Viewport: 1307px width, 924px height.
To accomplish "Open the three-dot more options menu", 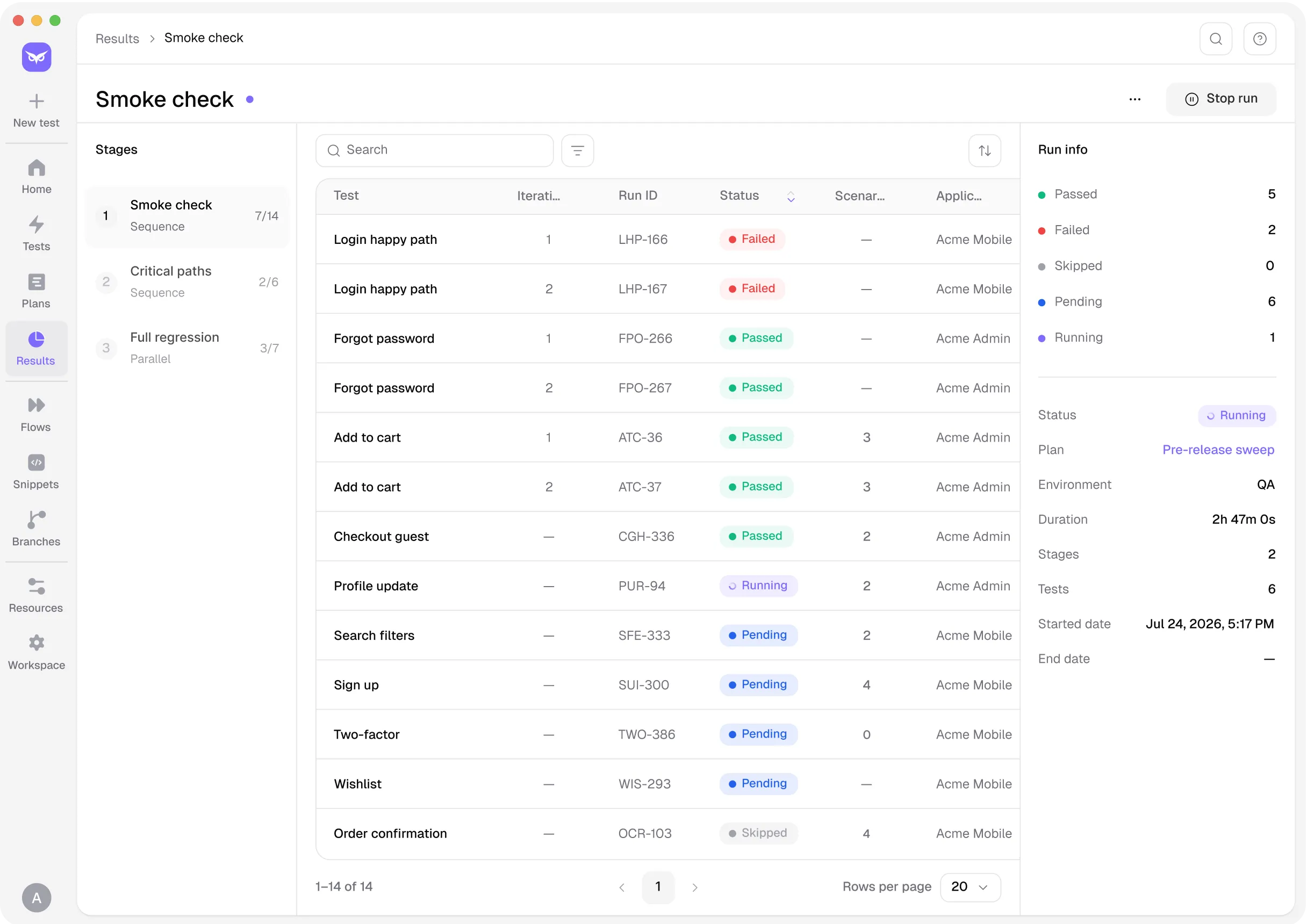I will [1135, 99].
